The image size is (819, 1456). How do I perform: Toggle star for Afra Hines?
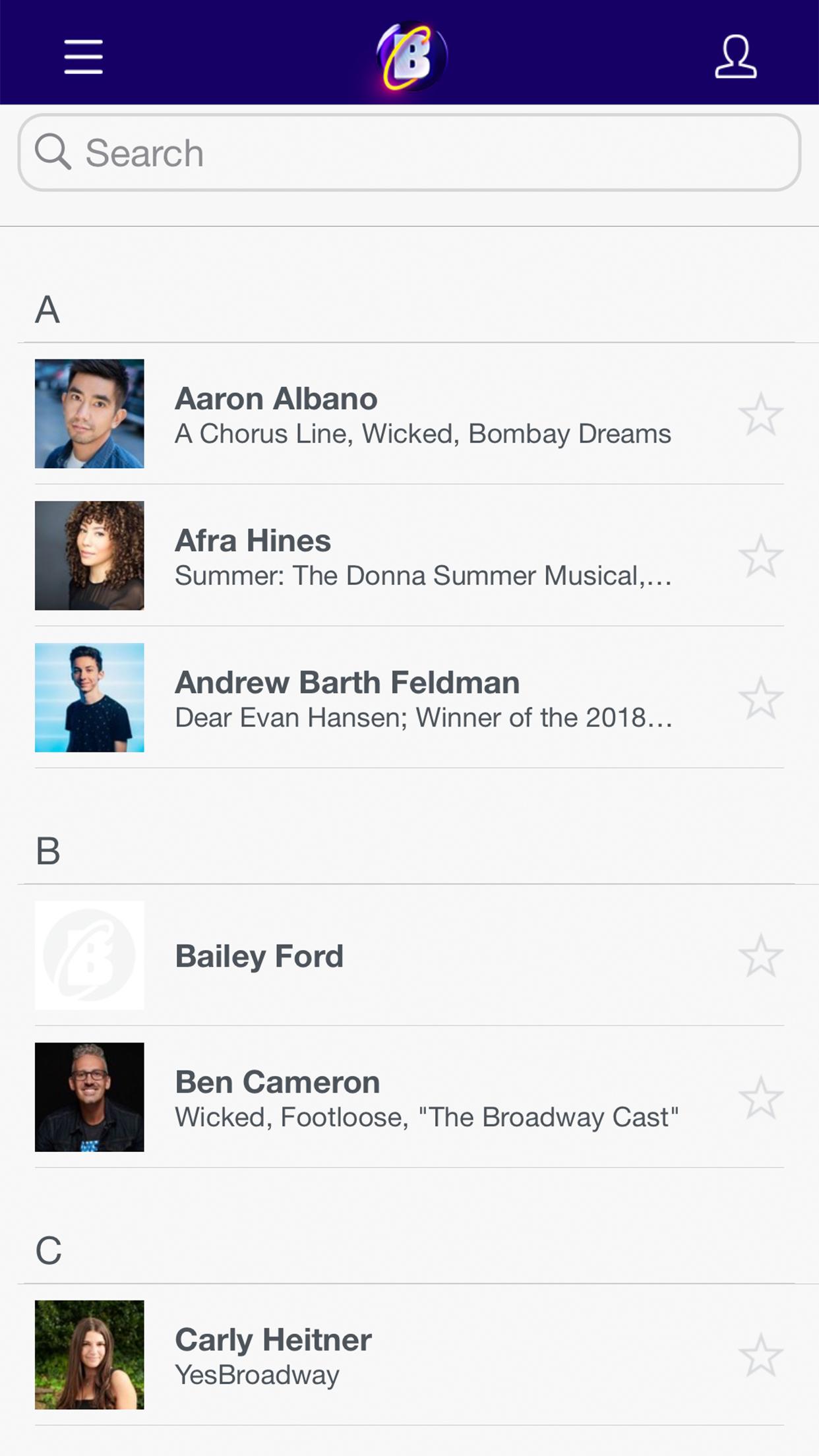coord(761,556)
